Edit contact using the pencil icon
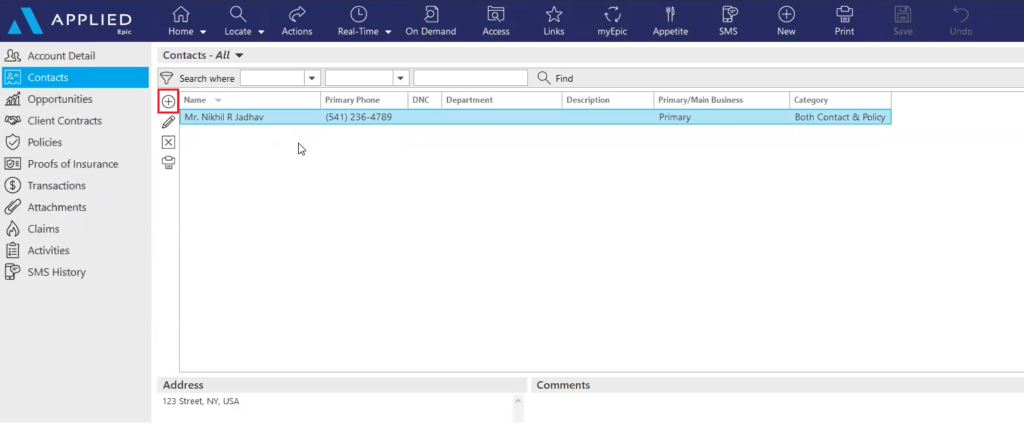The image size is (1024, 438). (x=168, y=122)
